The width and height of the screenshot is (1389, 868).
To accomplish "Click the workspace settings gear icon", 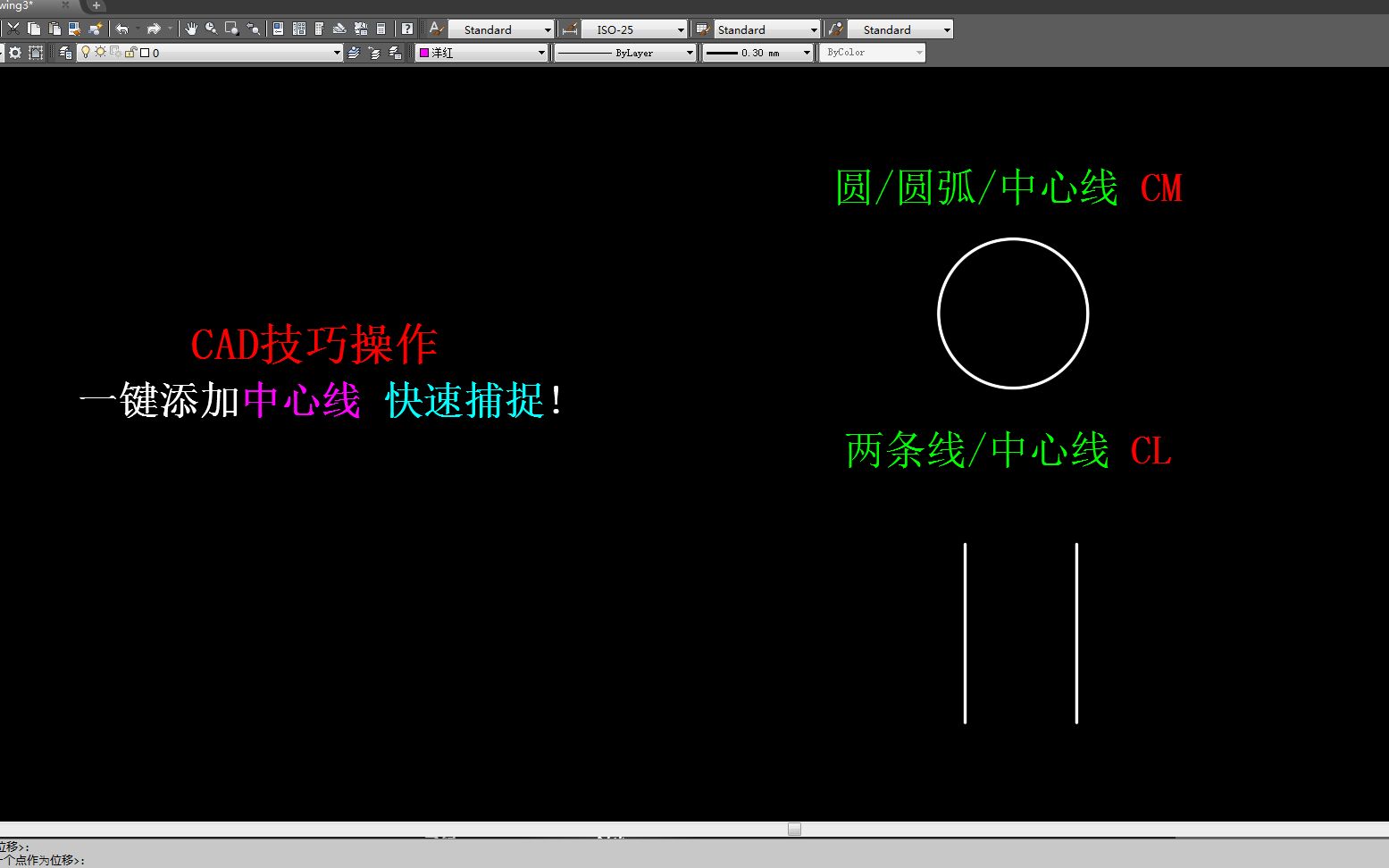I will [14, 53].
